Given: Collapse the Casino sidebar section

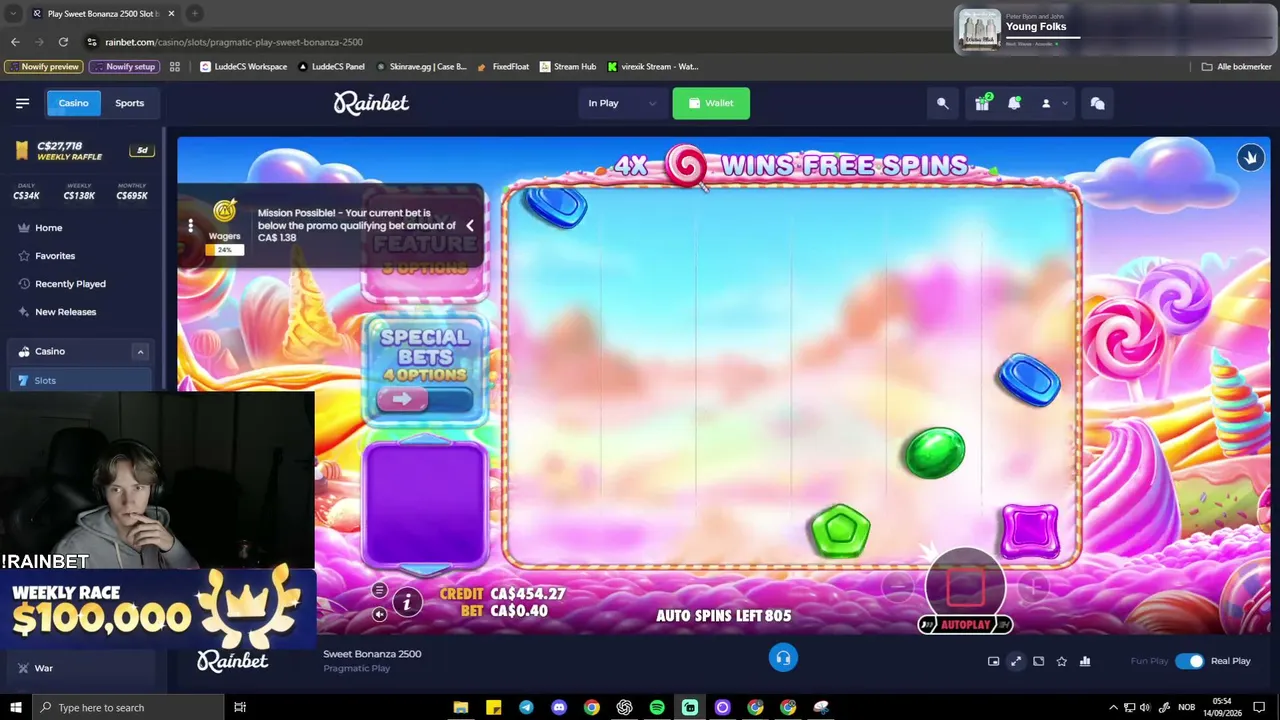Looking at the screenshot, I should (140, 351).
